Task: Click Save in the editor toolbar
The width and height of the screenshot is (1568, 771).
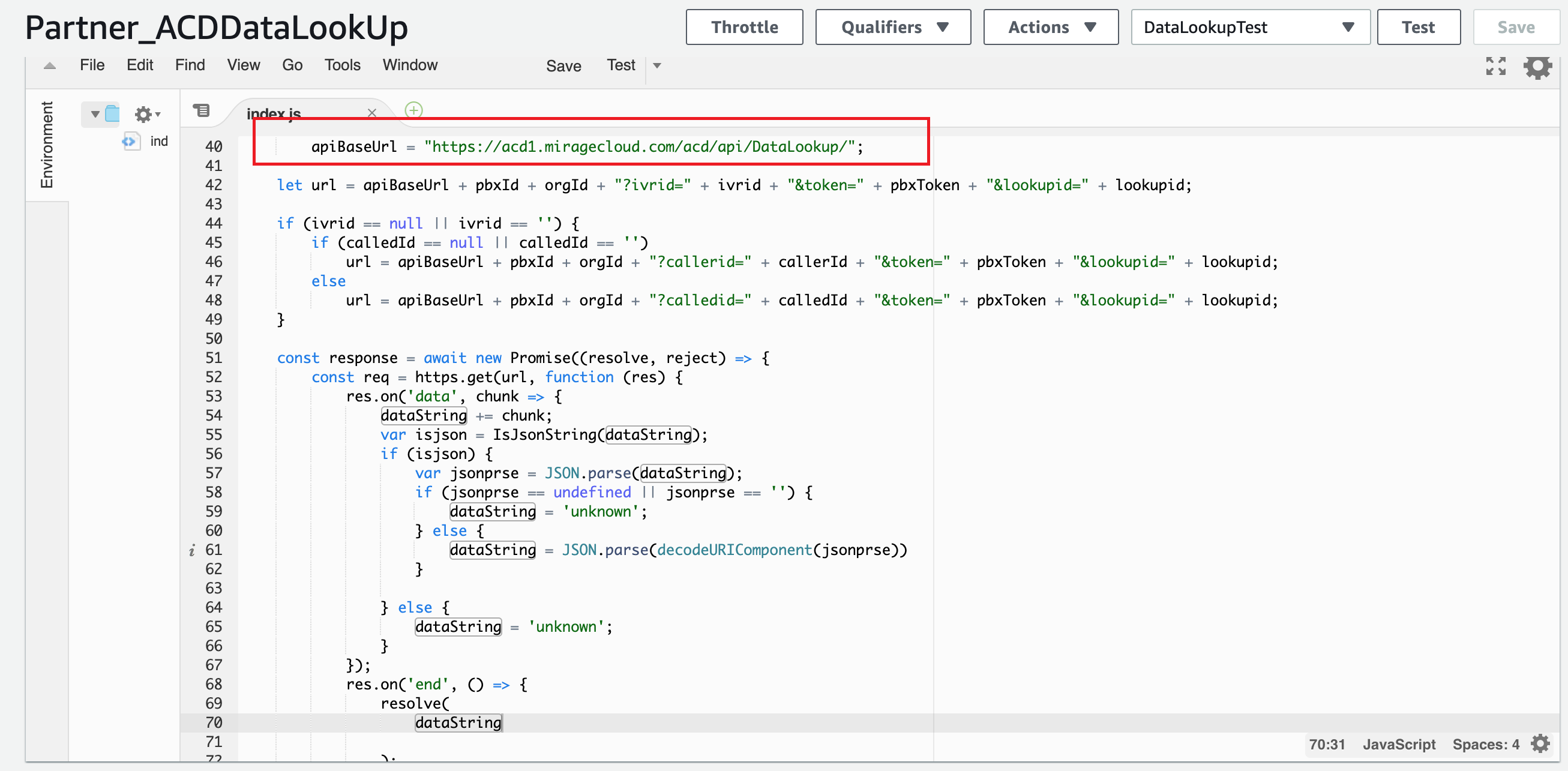Action: 563,66
